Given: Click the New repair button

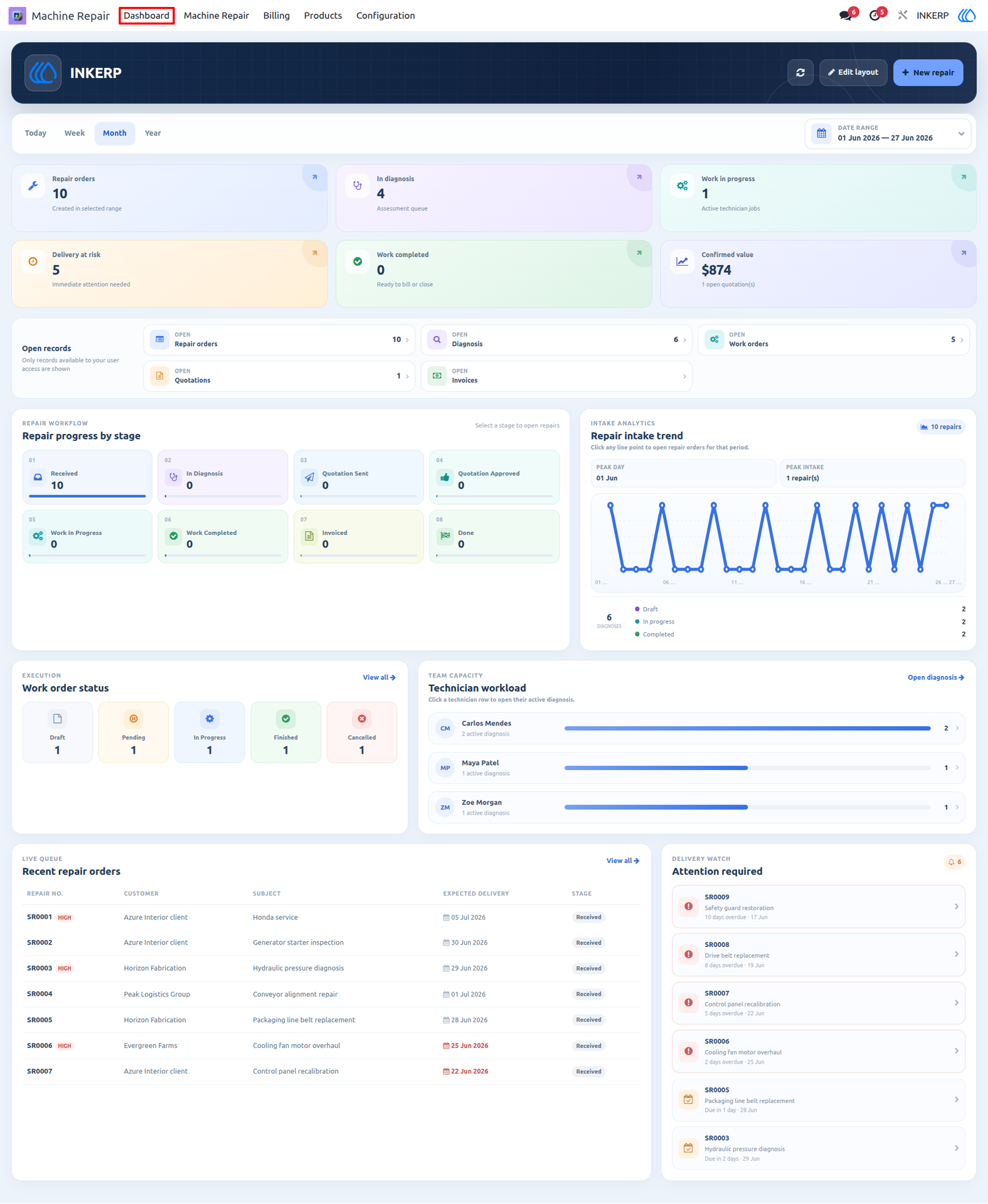Looking at the screenshot, I should pyautogui.click(x=928, y=73).
